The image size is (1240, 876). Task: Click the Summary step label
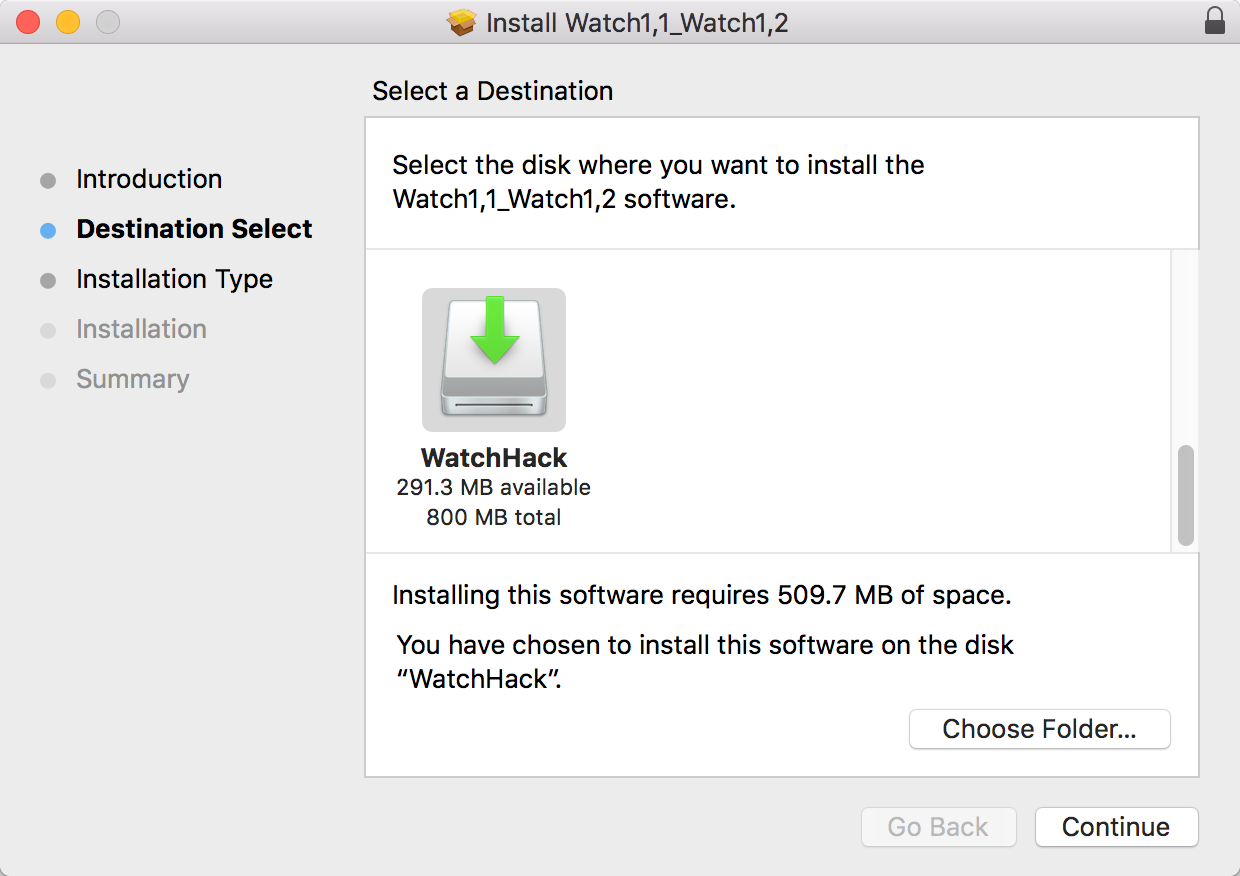132,379
